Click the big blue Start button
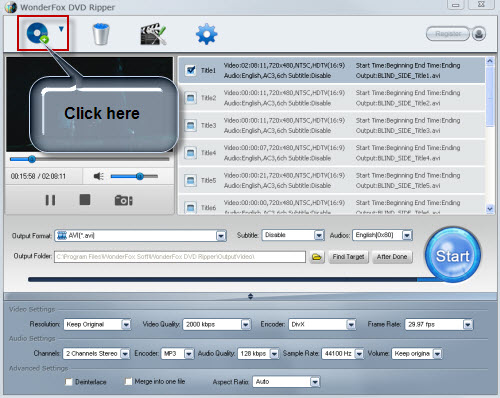The image size is (500, 398). [x=453, y=255]
